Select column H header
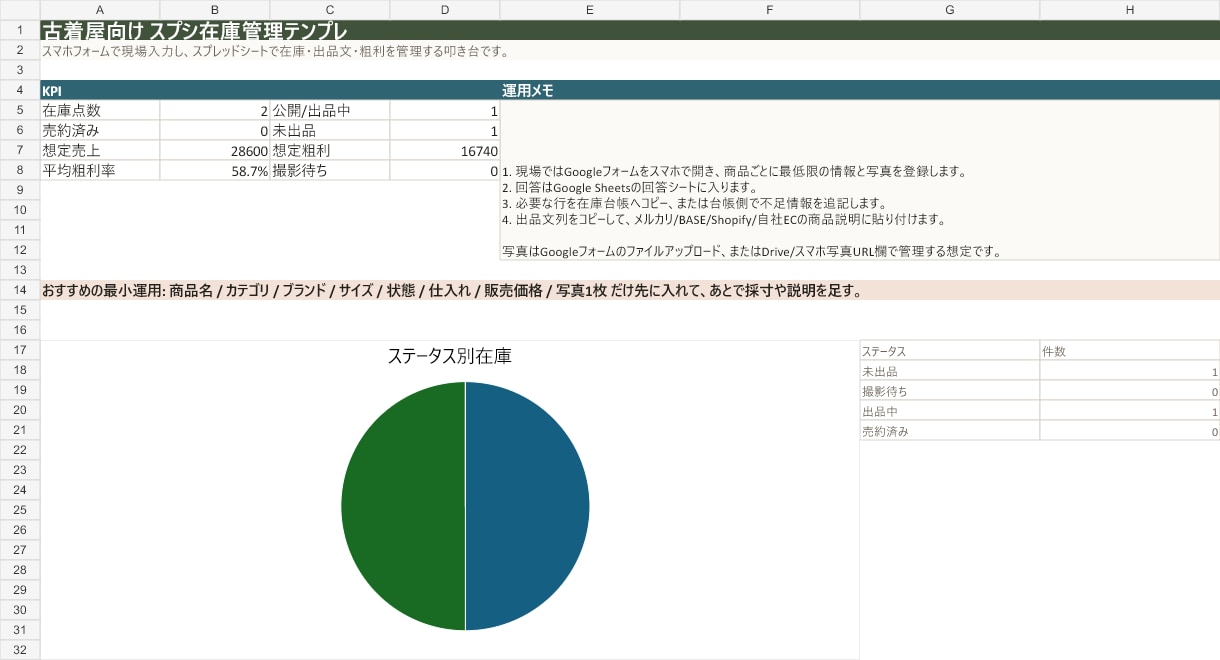1220x660 pixels. tap(1130, 10)
